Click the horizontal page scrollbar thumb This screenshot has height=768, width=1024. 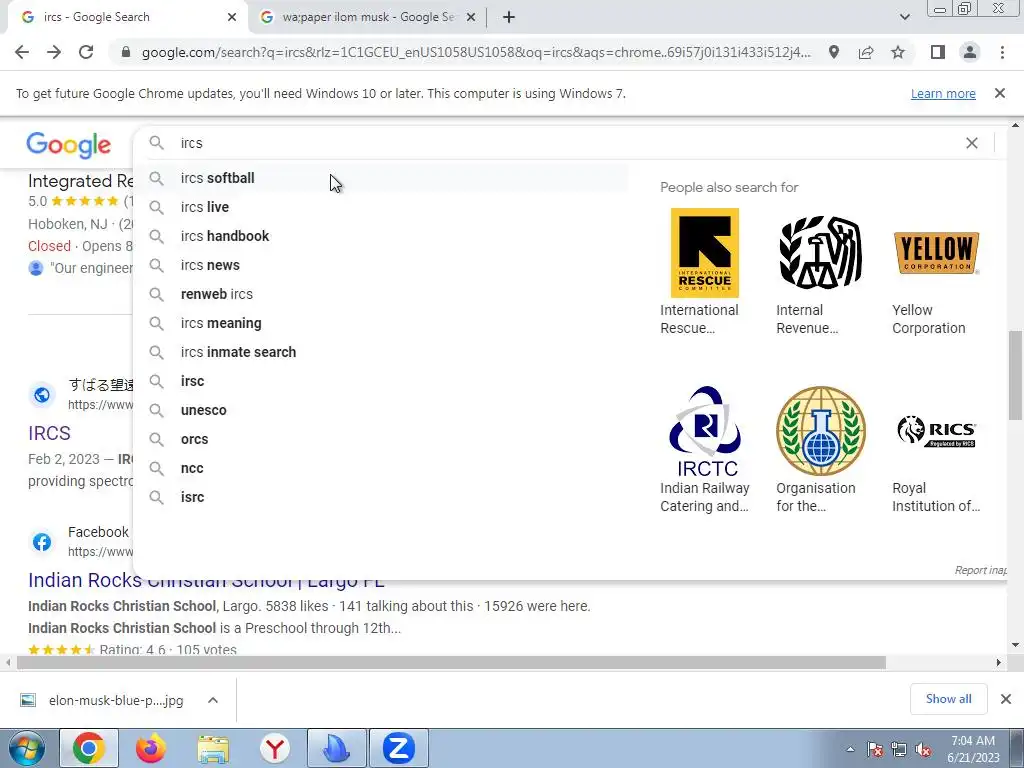[451, 662]
